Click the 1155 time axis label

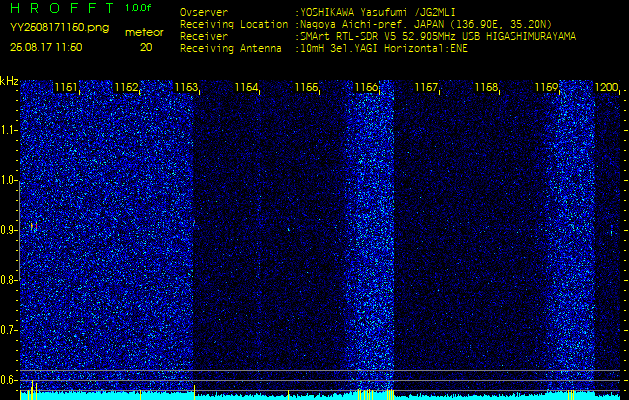coord(306,87)
